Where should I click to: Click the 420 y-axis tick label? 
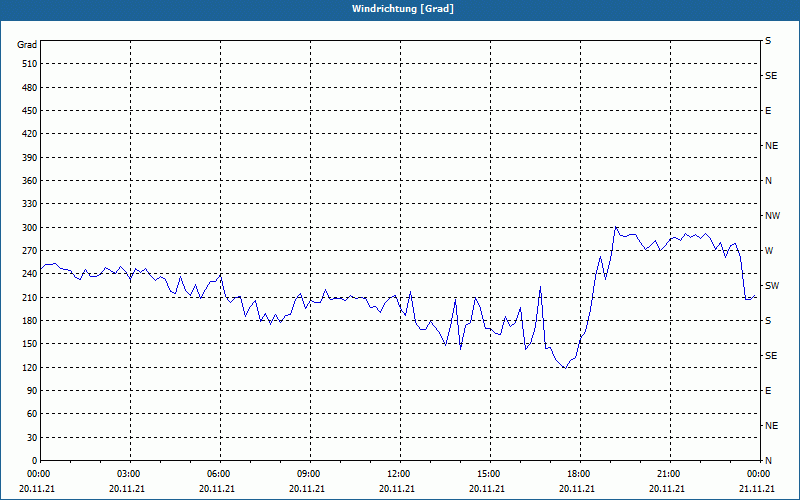pos(31,134)
